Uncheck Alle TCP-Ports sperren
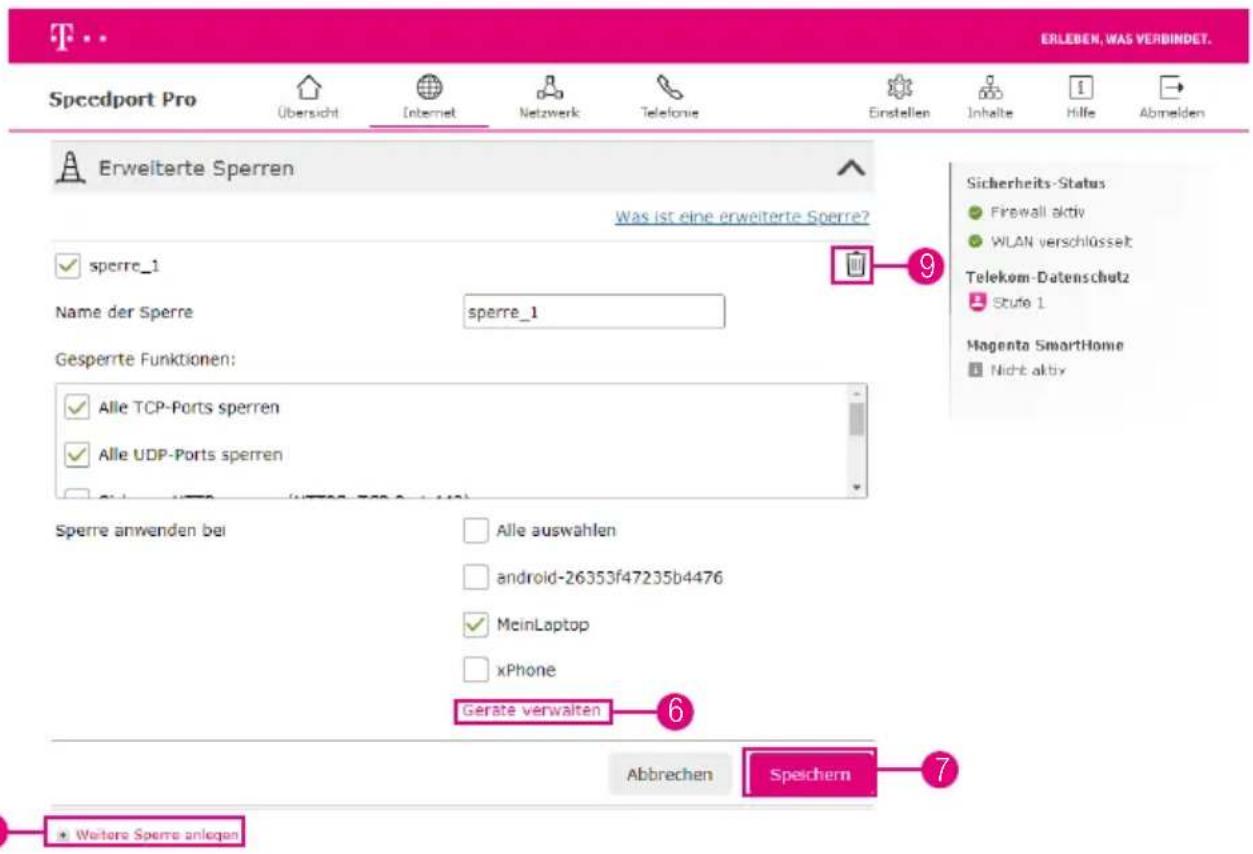Screen dimensions: 1253x854 [x=77, y=408]
